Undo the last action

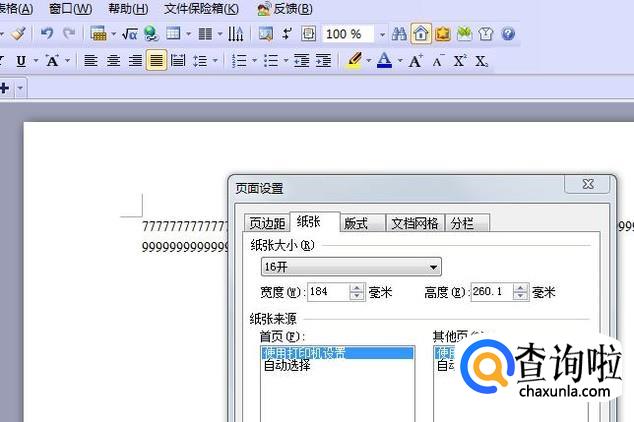[x=47, y=34]
